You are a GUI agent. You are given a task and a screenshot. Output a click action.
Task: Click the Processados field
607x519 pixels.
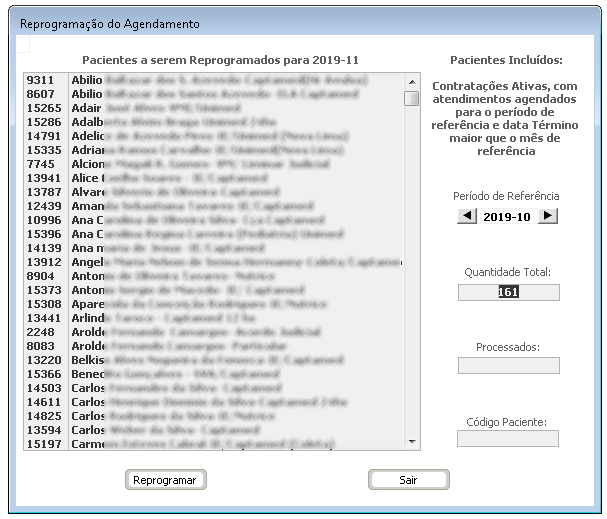coord(508,365)
